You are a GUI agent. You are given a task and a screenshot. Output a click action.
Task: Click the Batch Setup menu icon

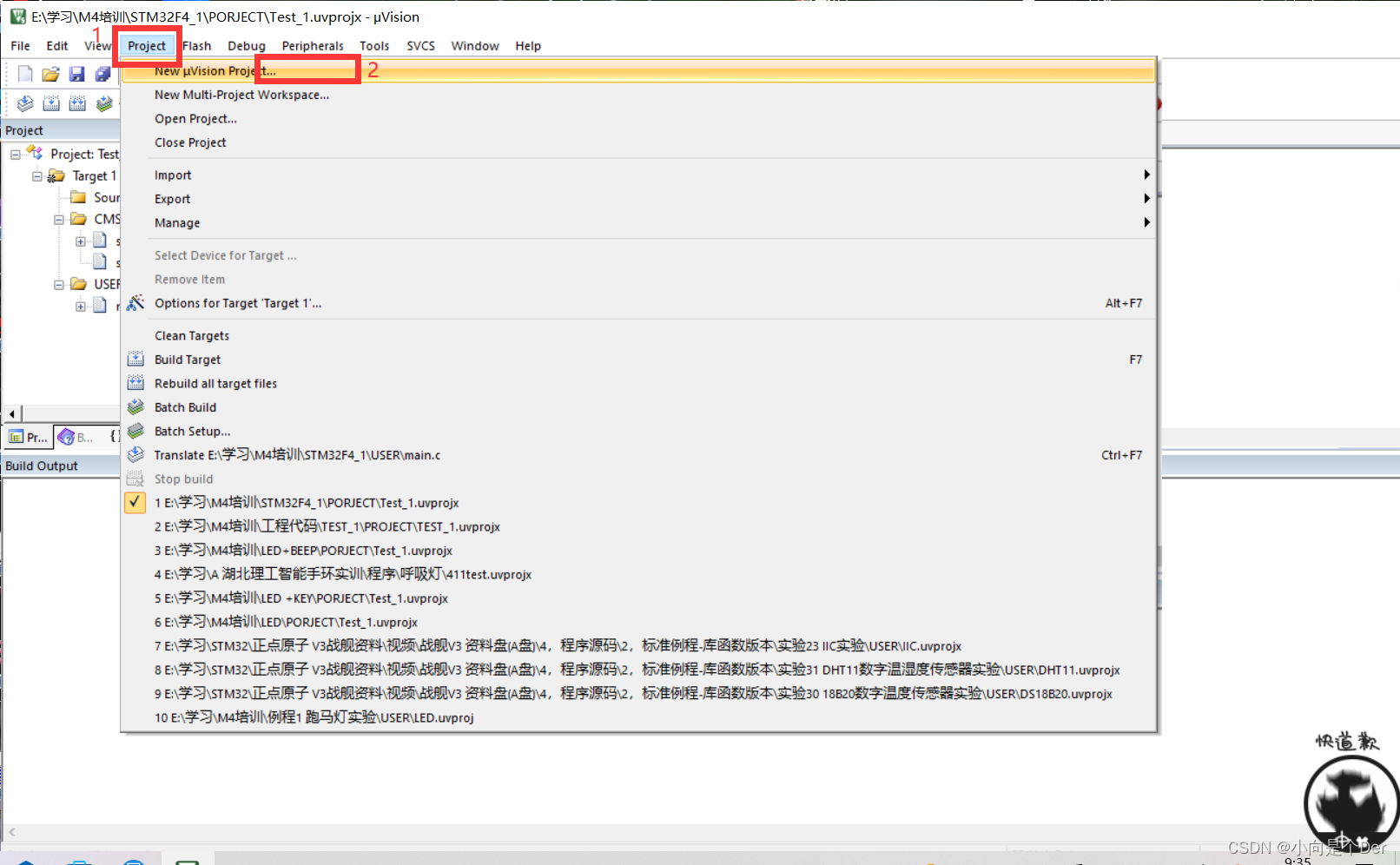coord(135,431)
